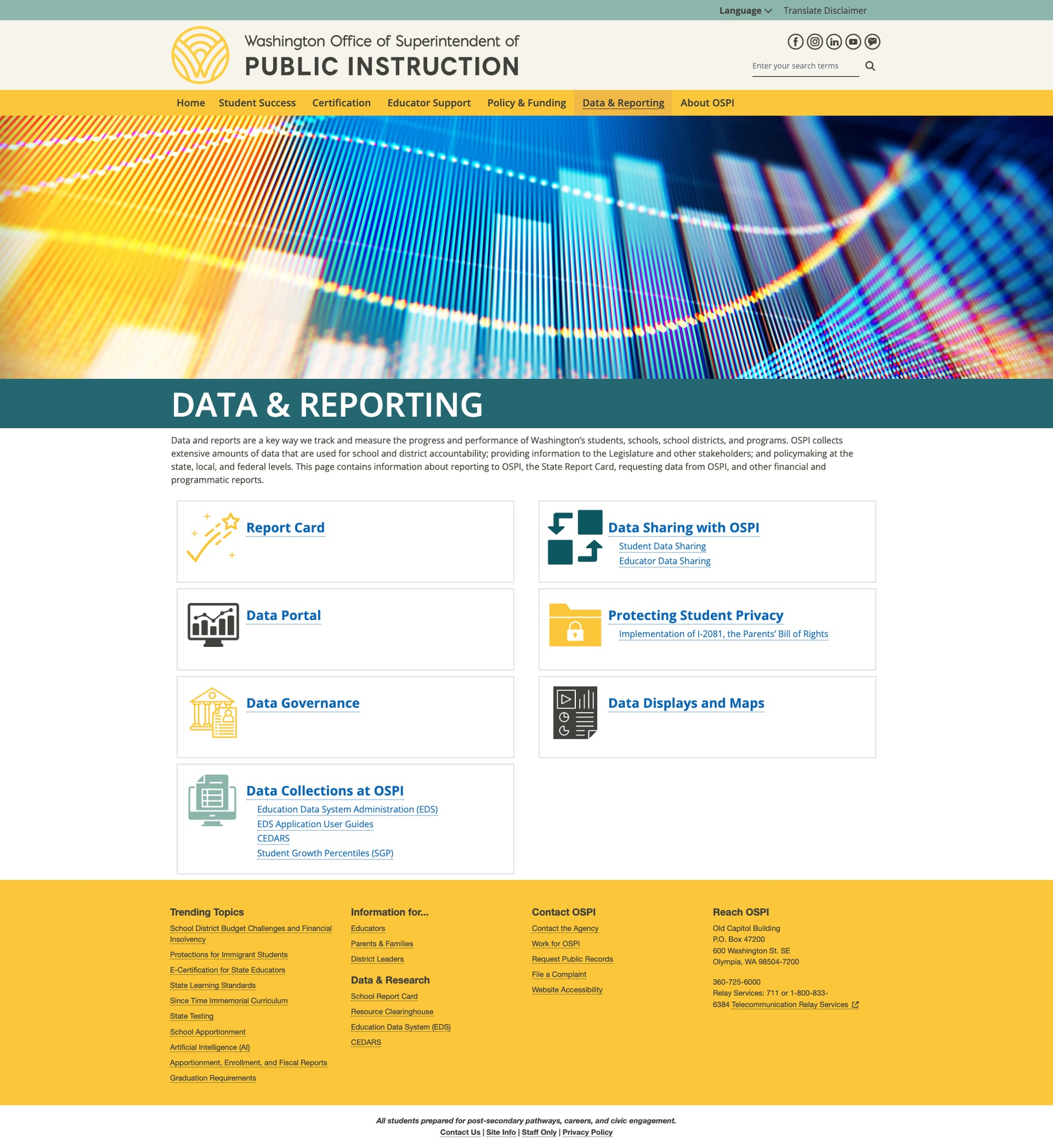The height and width of the screenshot is (1148, 1053).
Task: Open the OSPI YouTube icon
Action: pyautogui.click(x=853, y=41)
